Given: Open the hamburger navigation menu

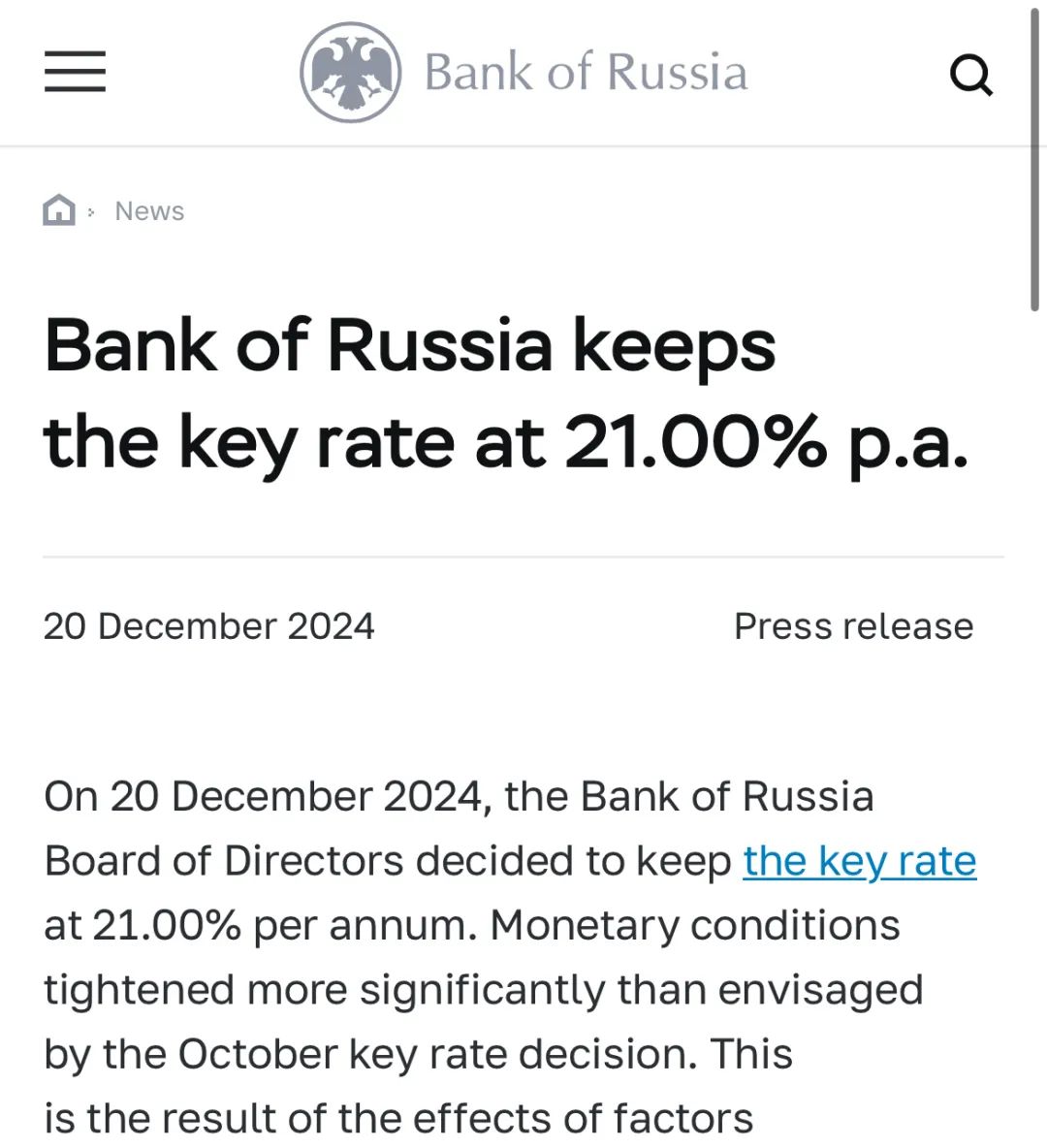Looking at the screenshot, I should (75, 73).
